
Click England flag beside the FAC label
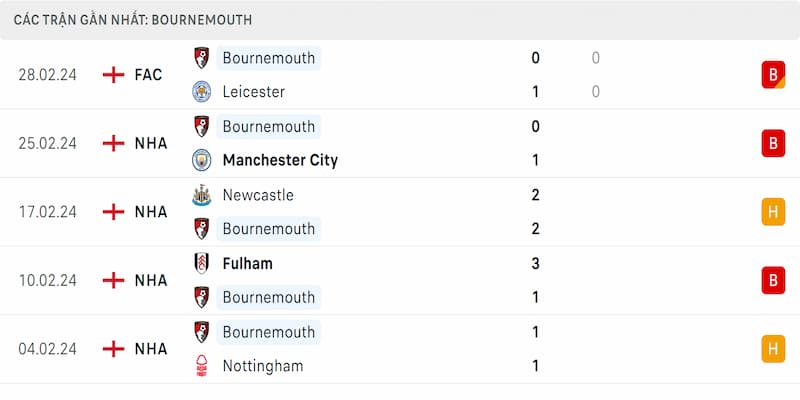(114, 75)
